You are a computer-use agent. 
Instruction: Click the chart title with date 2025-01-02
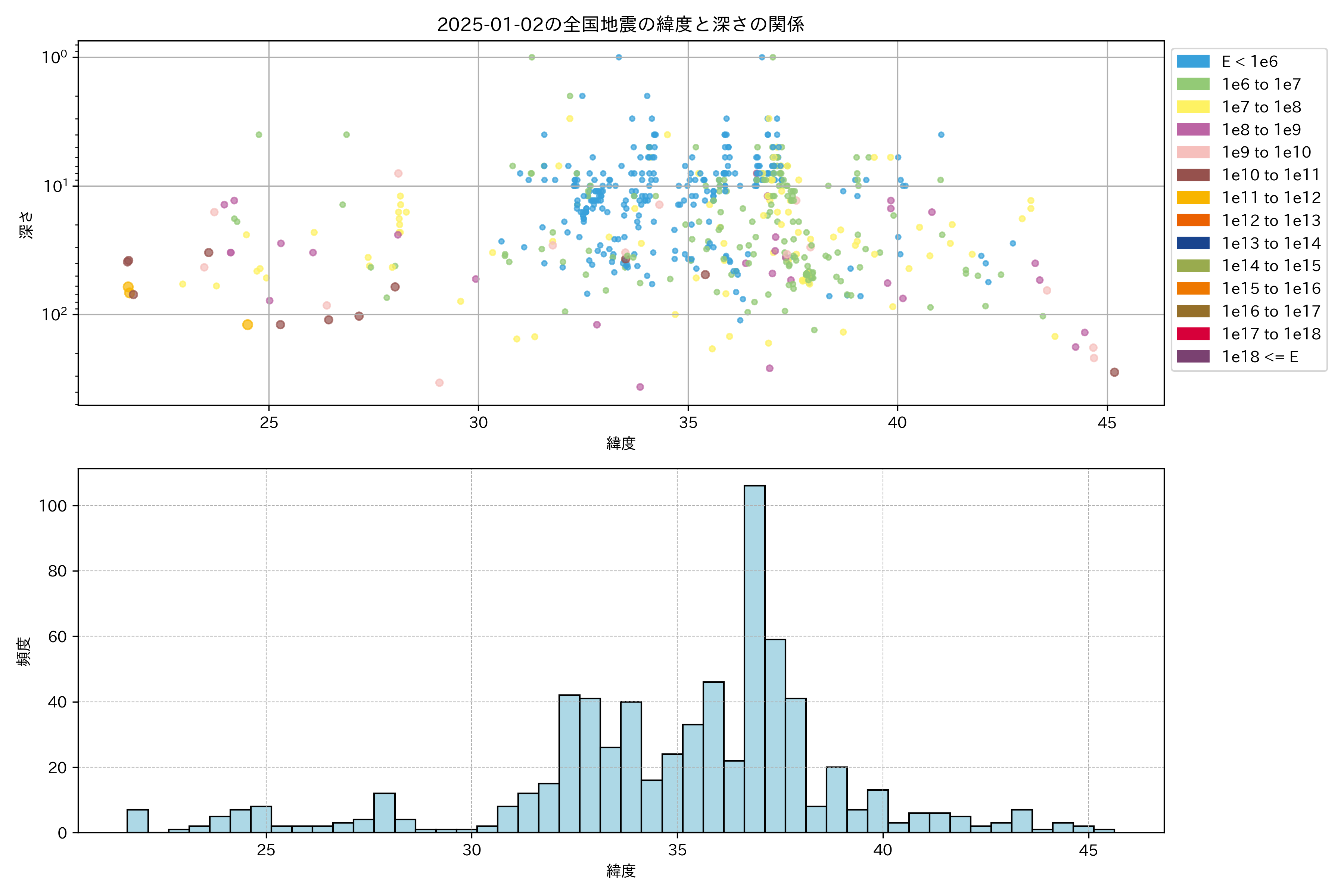tap(620, 24)
